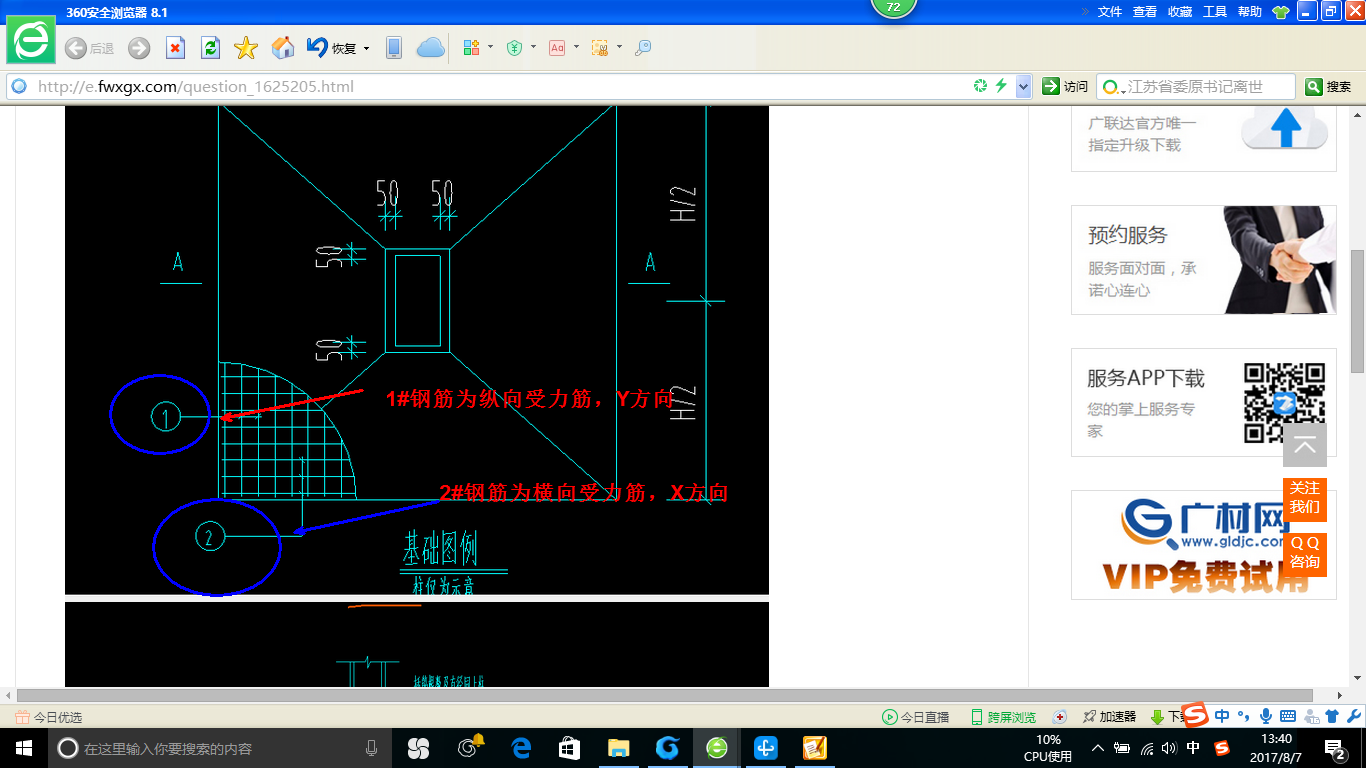Open the Sogou soft keyboard icon
1366x768 pixels.
(1288, 716)
